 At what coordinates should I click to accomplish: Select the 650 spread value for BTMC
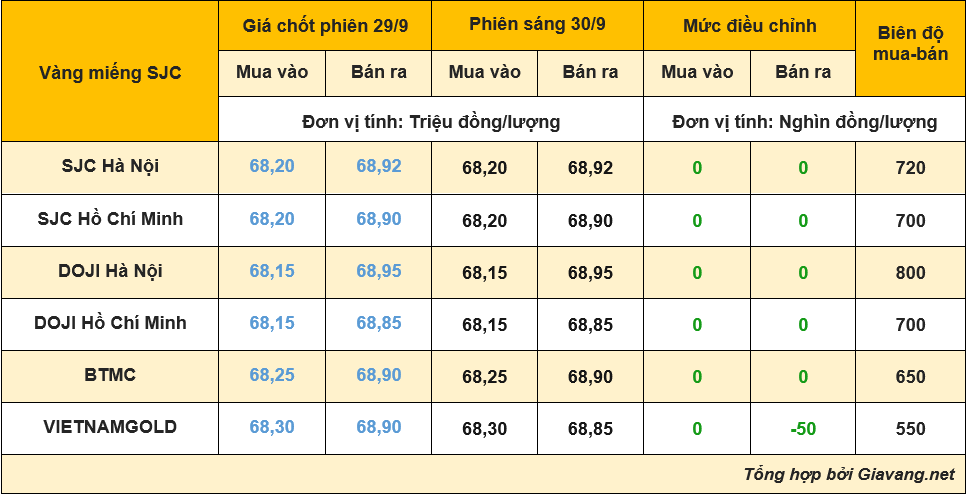point(910,377)
